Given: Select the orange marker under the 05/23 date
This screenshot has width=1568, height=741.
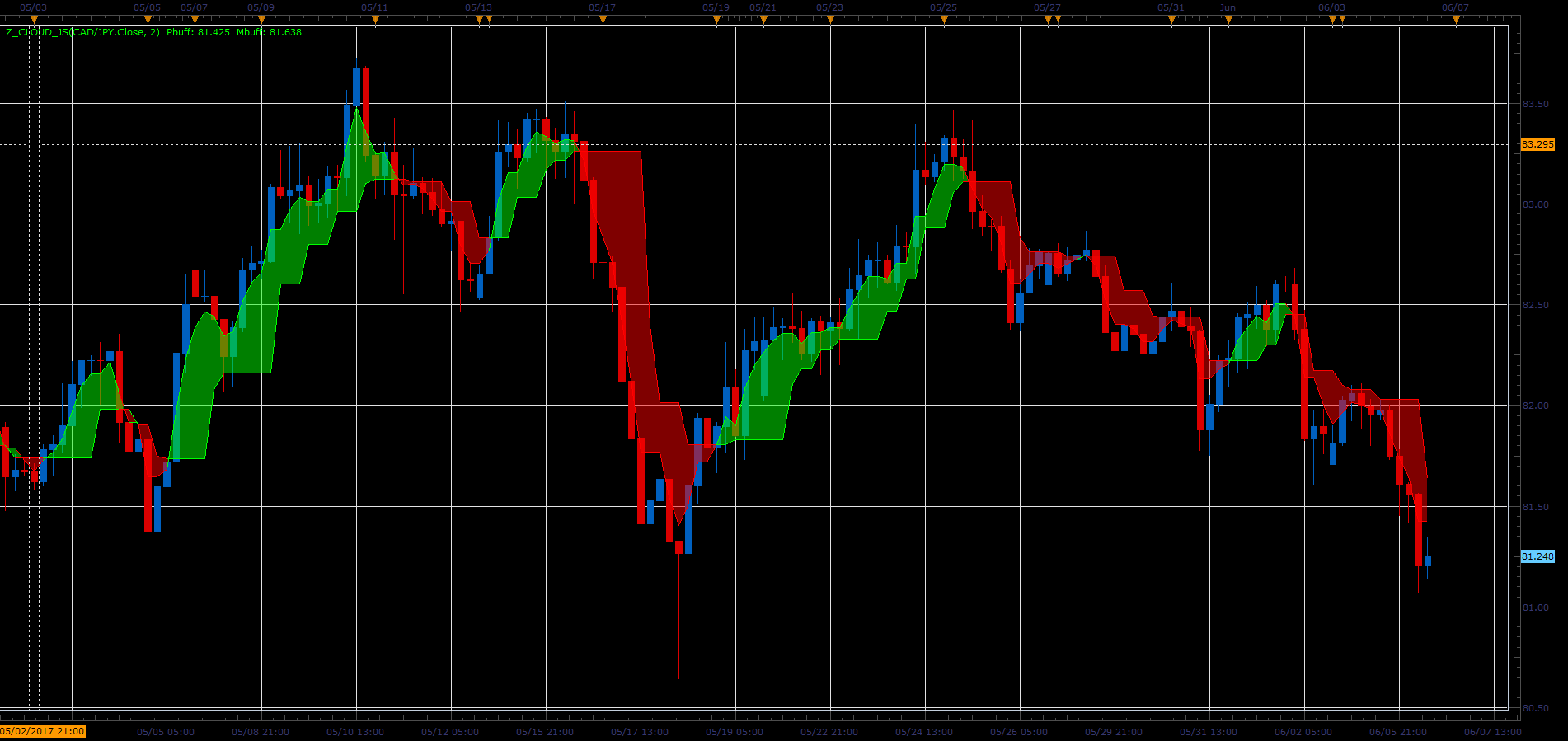Looking at the screenshot, I should 830,20.
